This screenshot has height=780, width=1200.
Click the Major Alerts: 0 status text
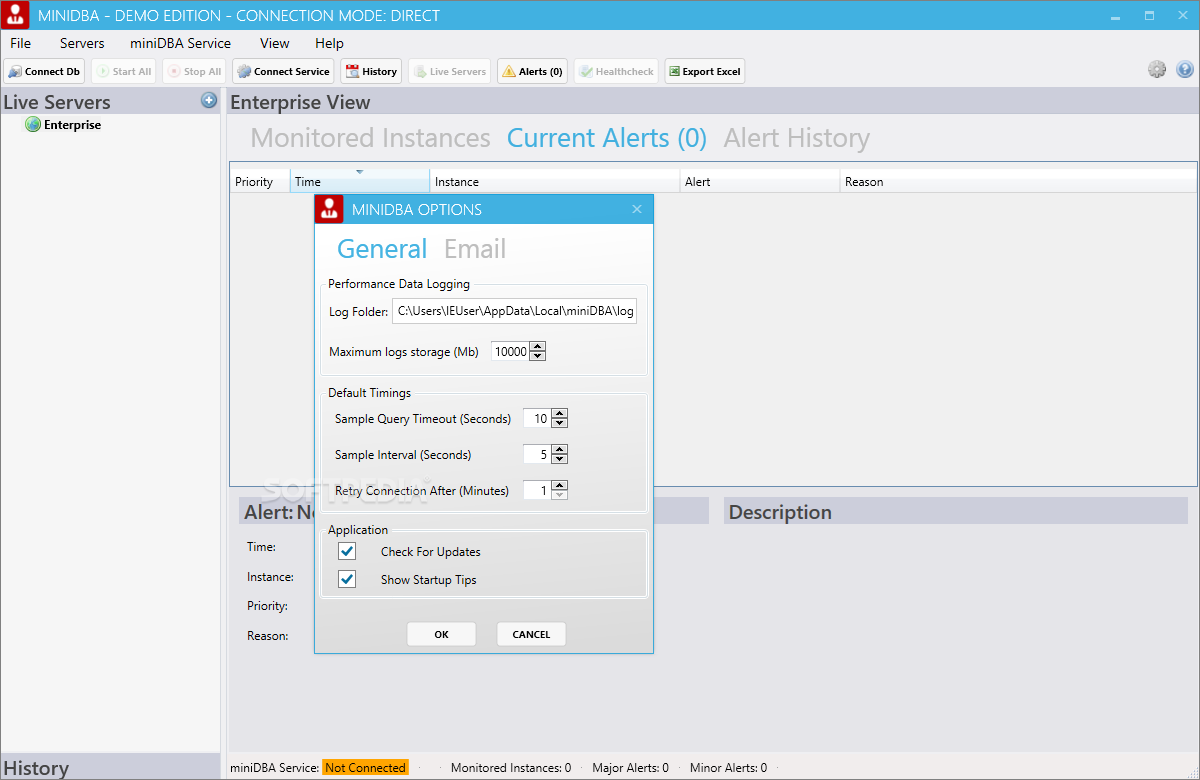click(630, 768)
